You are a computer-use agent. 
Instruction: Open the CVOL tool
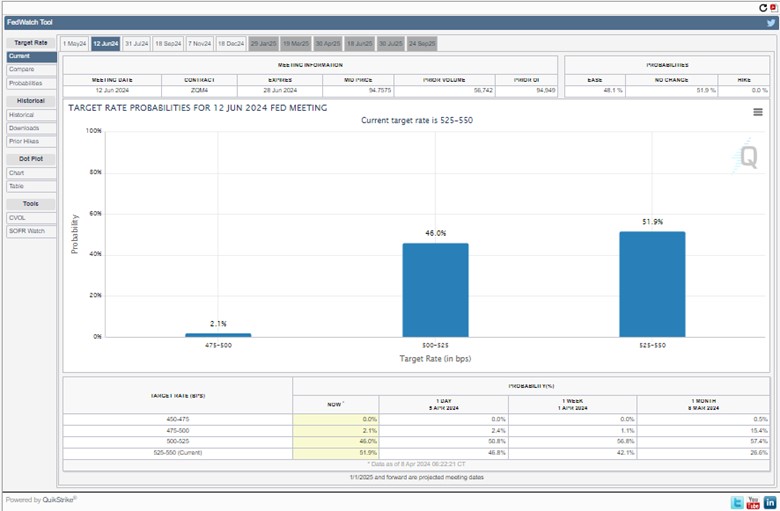31,218
